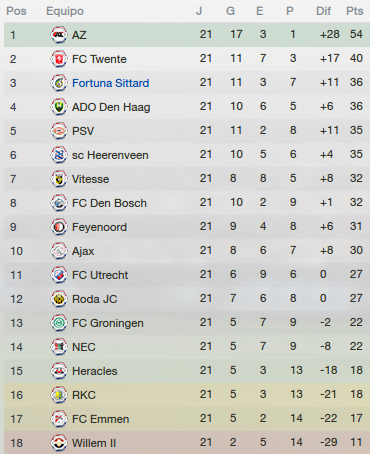The width and height of the screenshot is (370, 454).
Task: Sort the table by Pts column header
Action: point(355,11)
